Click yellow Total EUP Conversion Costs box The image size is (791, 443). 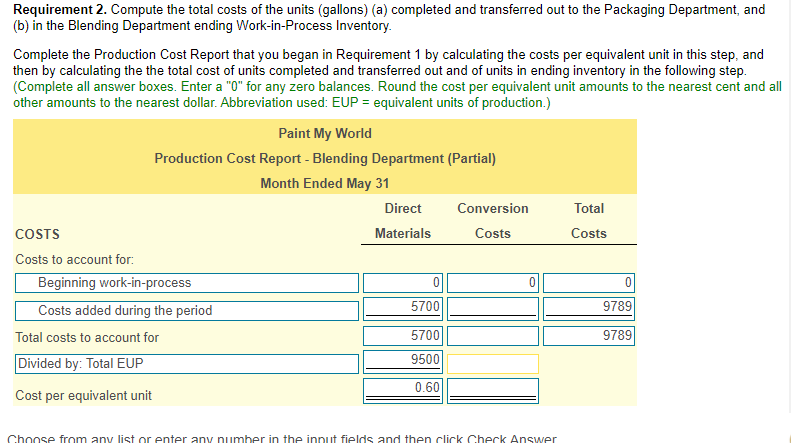tap(493, 364)
